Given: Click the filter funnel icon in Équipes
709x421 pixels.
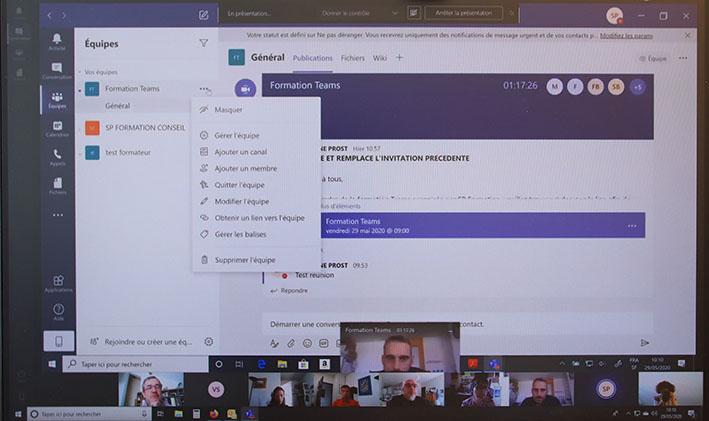Looking at the screenshot, I should [x=203, y=43].
